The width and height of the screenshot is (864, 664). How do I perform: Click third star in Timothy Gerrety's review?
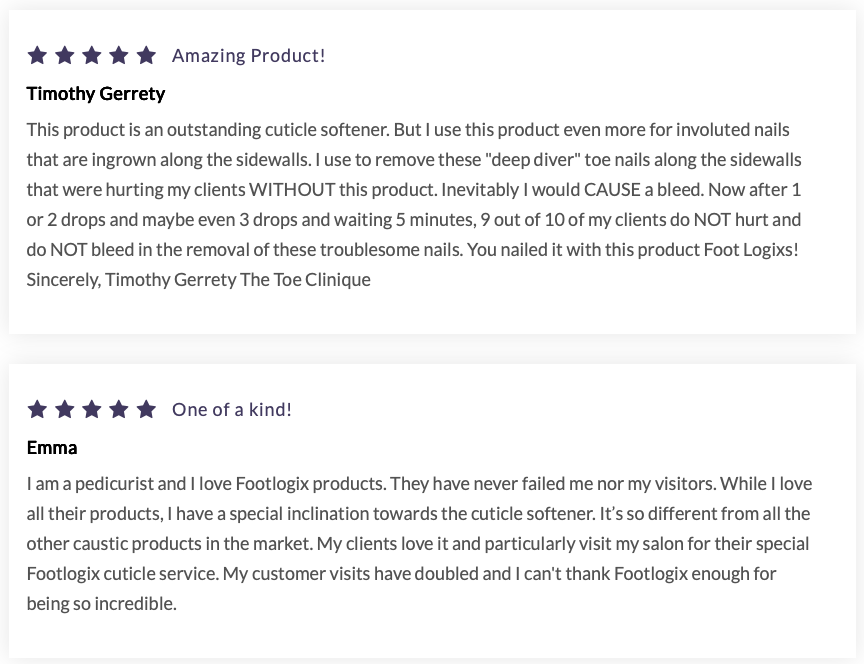tap(91, 55)
